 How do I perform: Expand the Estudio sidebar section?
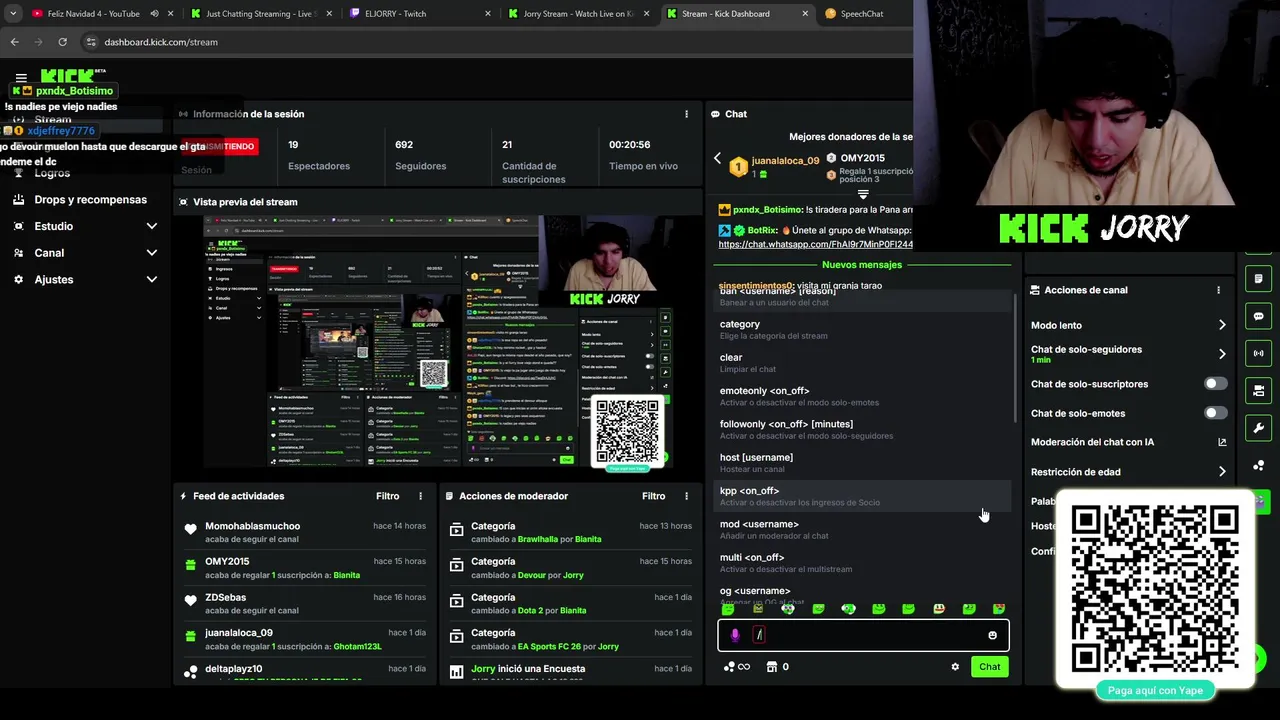[x=151, y=226]
